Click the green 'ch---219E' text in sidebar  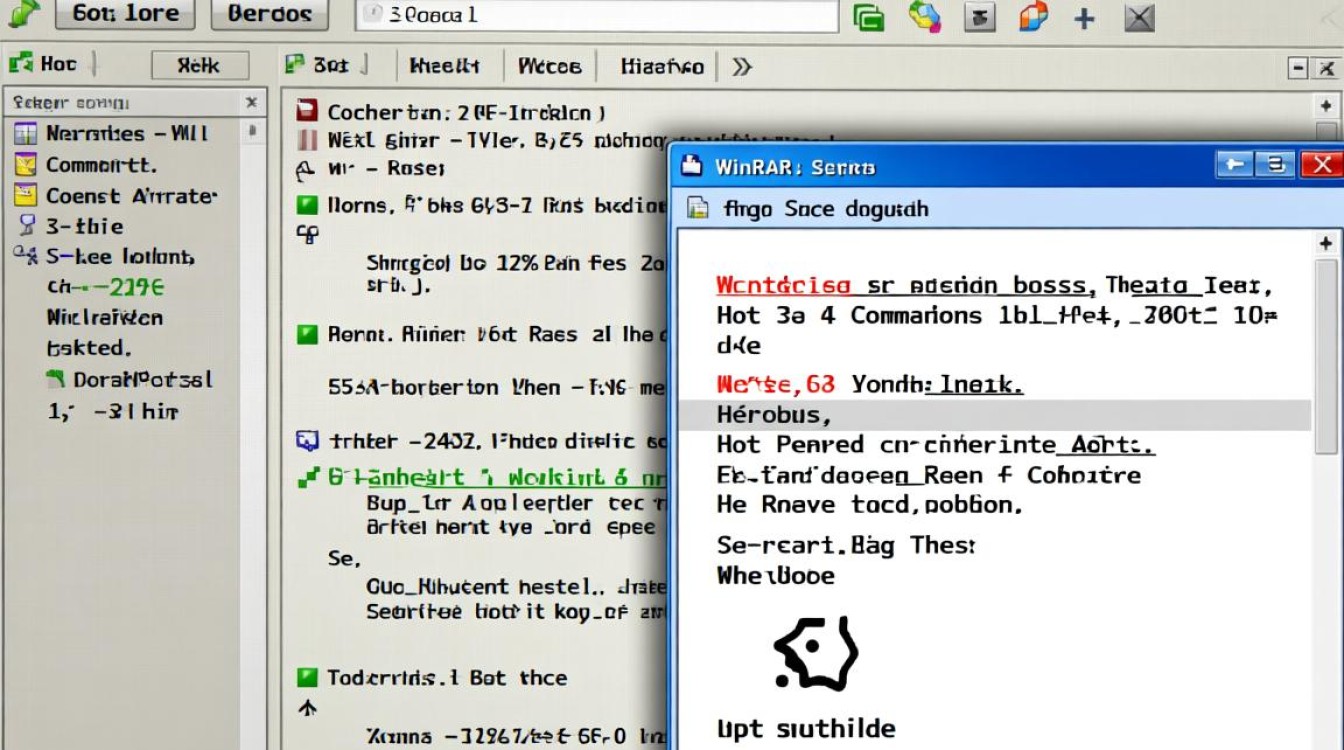106,288
